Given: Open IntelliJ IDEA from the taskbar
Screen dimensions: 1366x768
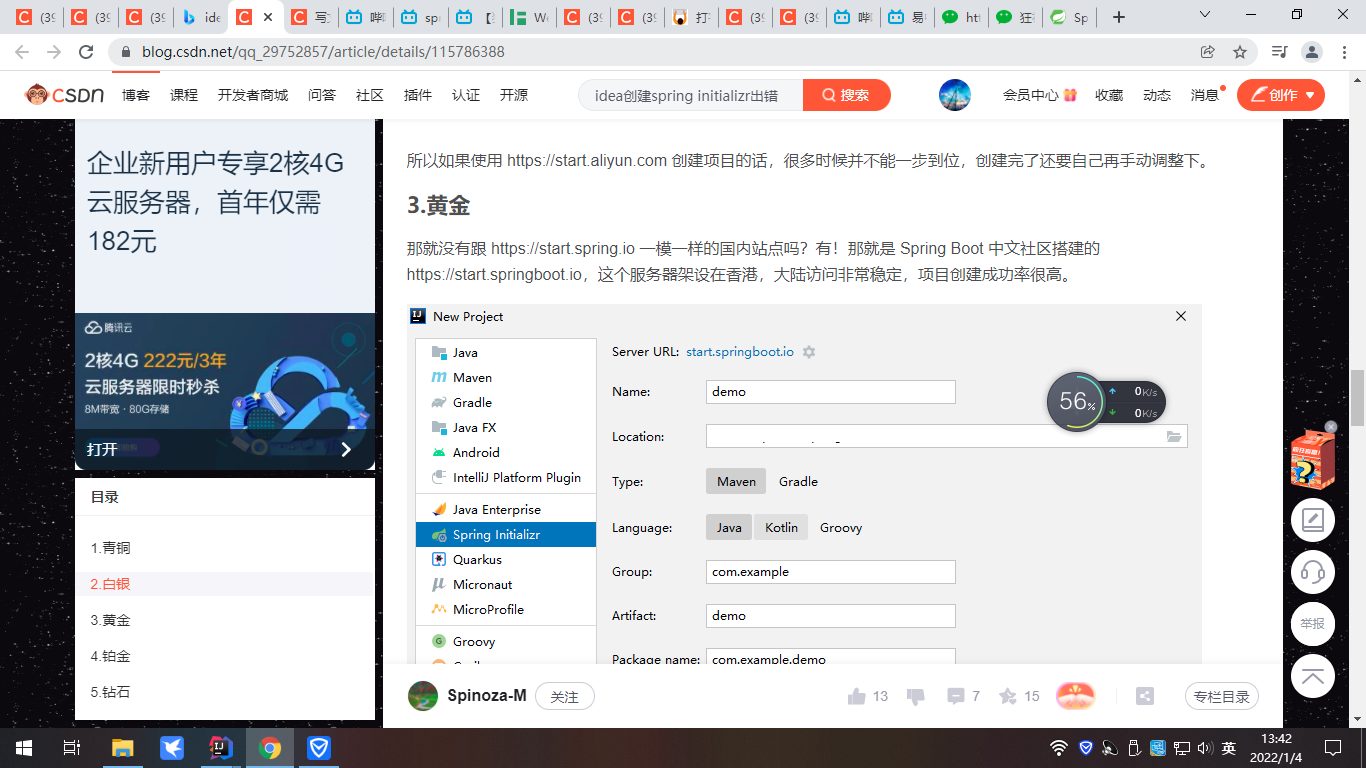Looking at the screenshot, I should pos(221,748).
